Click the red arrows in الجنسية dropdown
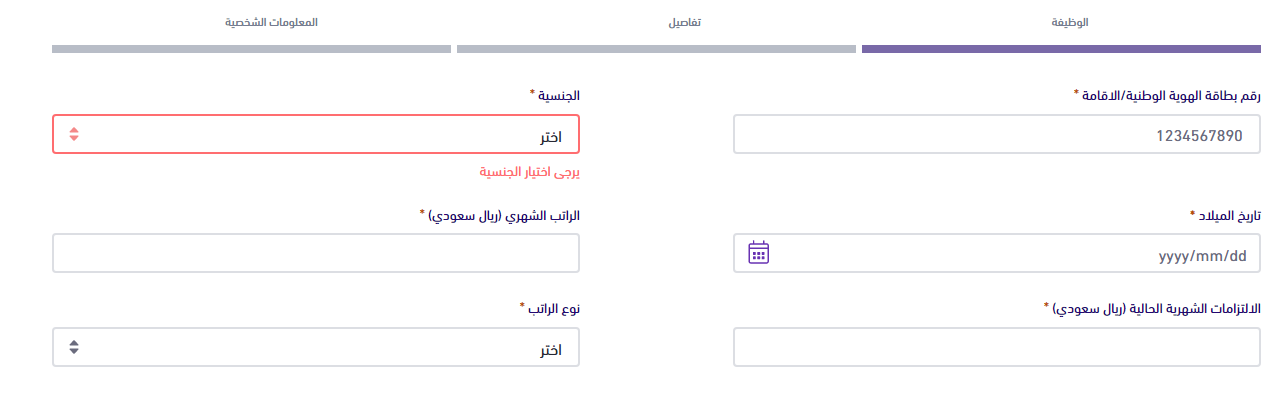The height and width of the screenshot is (403, 1279). coord(74,134)
